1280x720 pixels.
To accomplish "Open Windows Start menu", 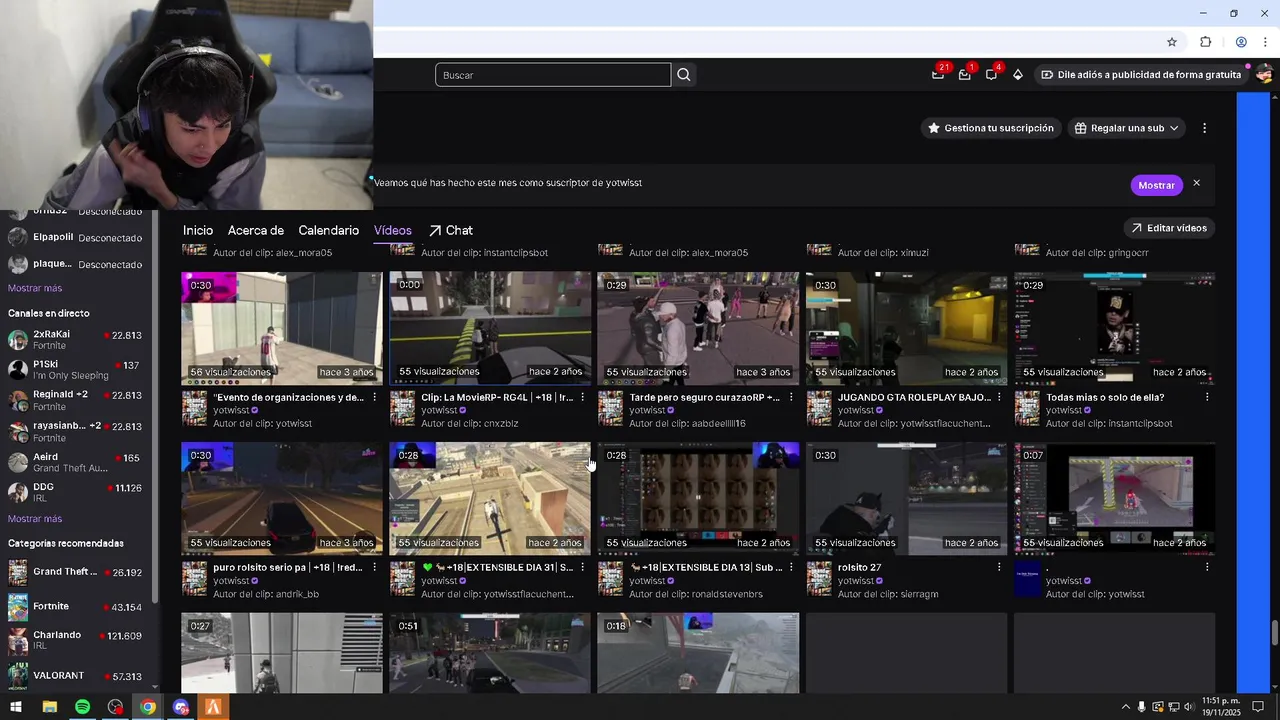I will point(16,707).
